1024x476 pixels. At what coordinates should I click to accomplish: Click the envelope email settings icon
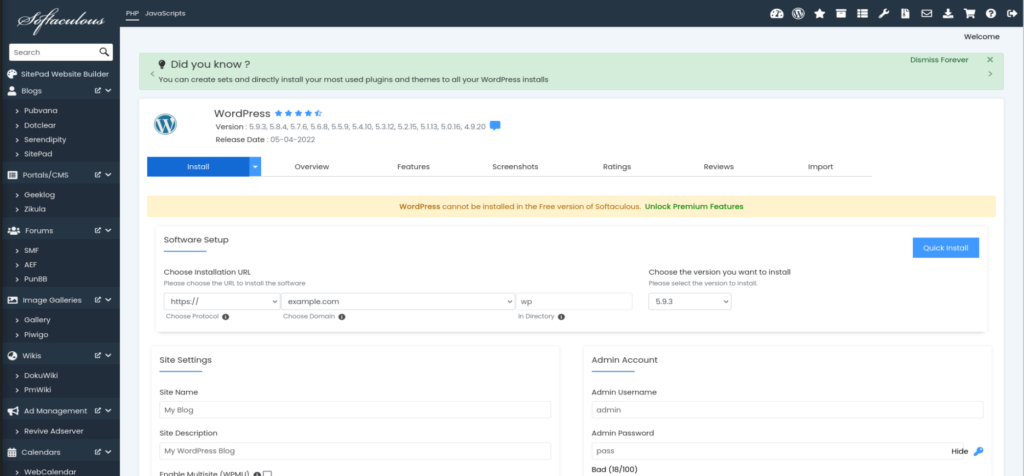pos(927,14)
